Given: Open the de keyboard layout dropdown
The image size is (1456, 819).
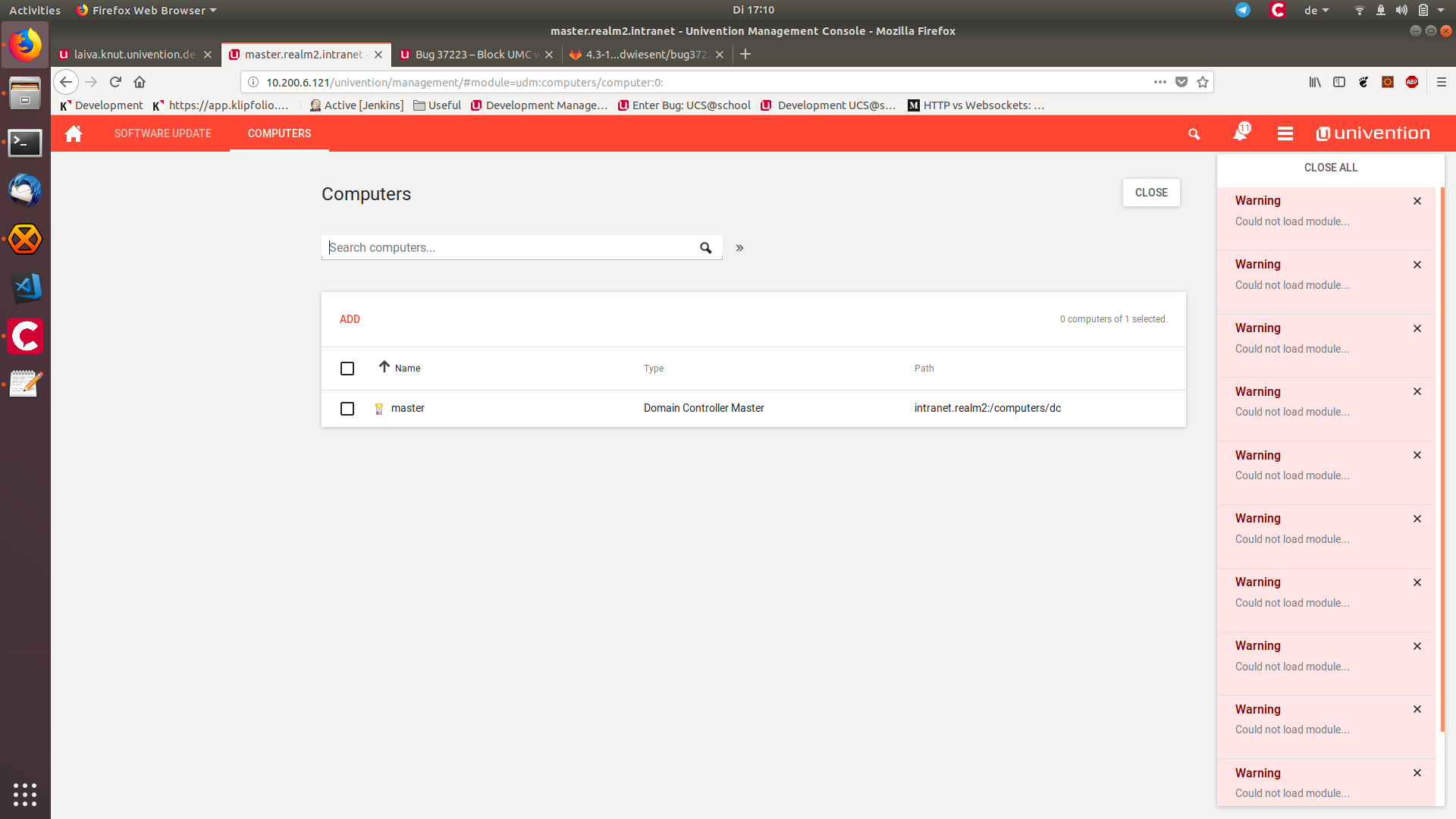Looking at the screenshot, I should [x=1316, y=10].
